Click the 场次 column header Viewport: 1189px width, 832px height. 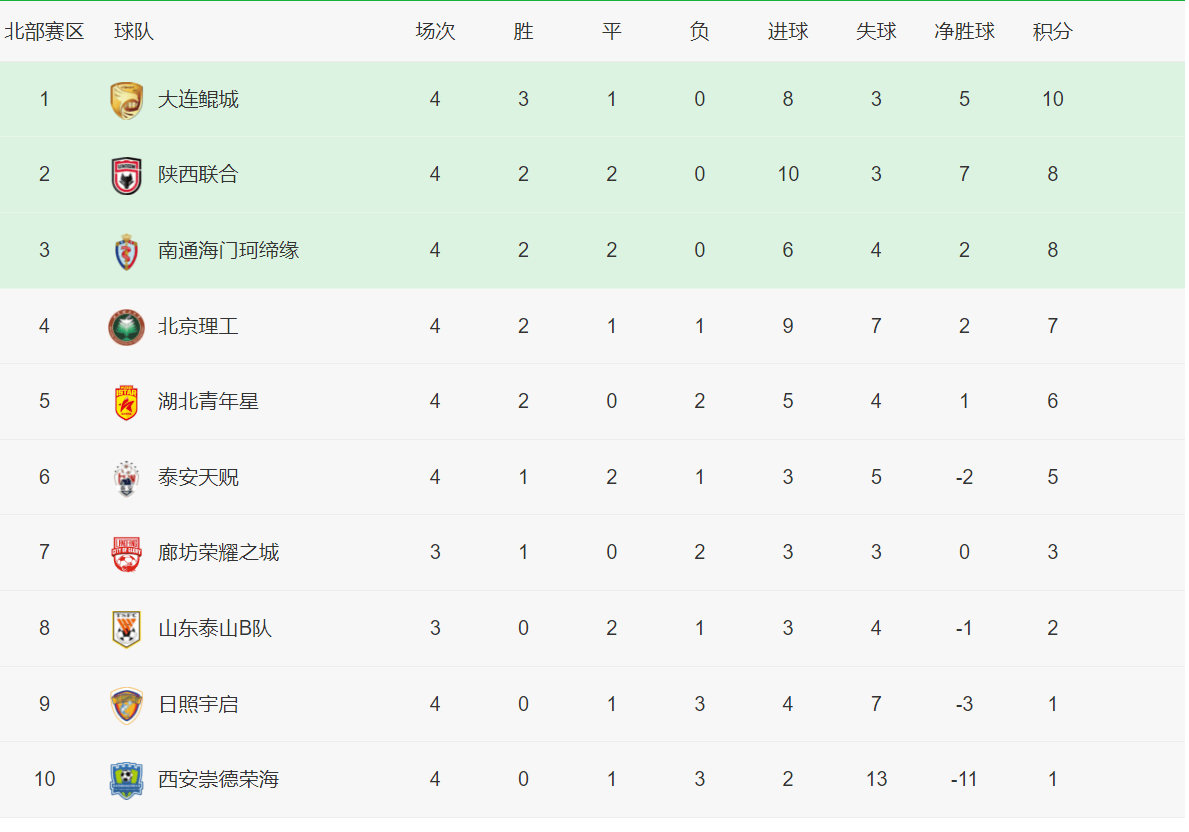click(435, 32)
